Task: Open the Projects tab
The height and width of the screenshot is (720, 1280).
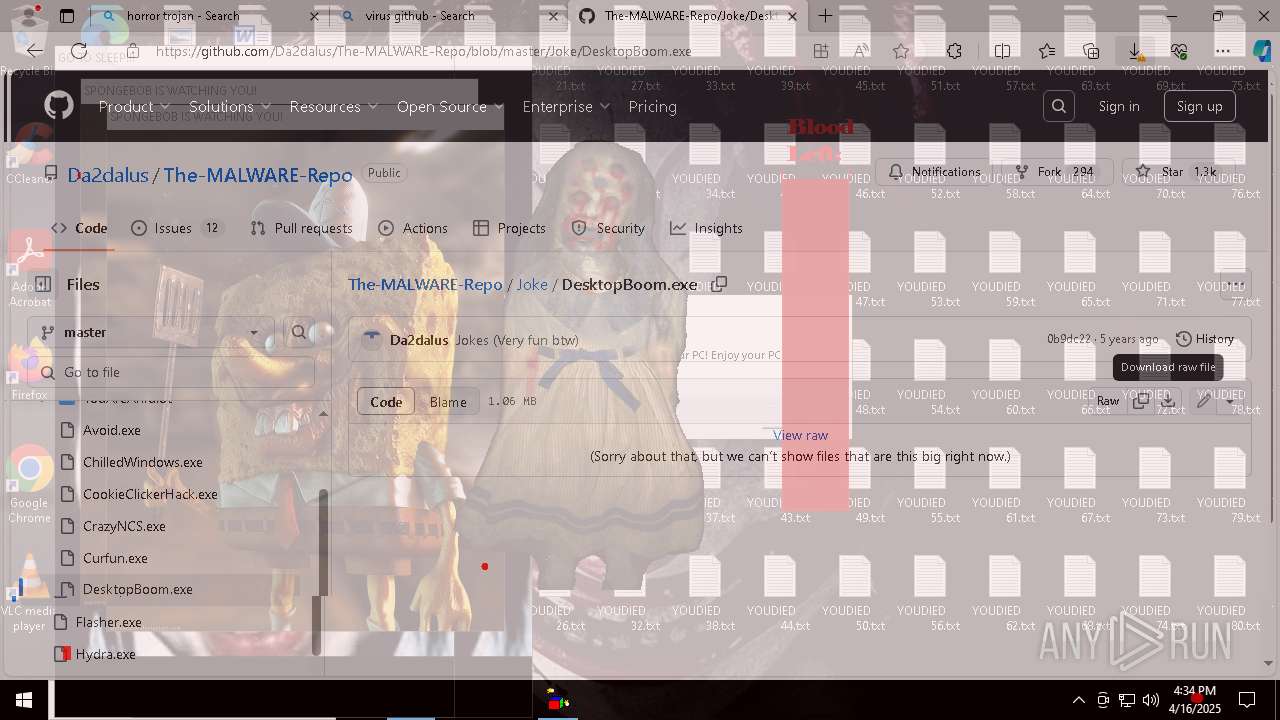Action: pos(509,228)
